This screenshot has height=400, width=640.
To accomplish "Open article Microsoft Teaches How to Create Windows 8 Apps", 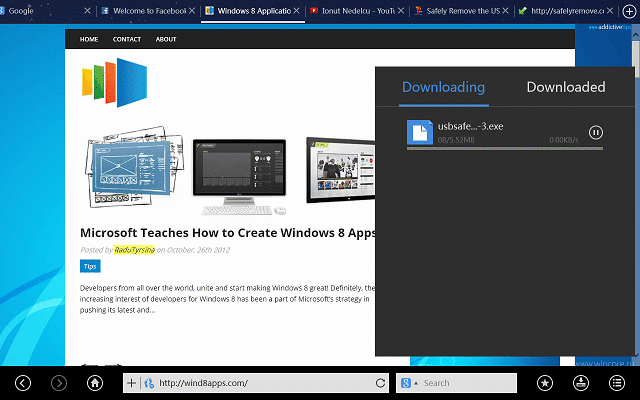I will coord(228,233).
